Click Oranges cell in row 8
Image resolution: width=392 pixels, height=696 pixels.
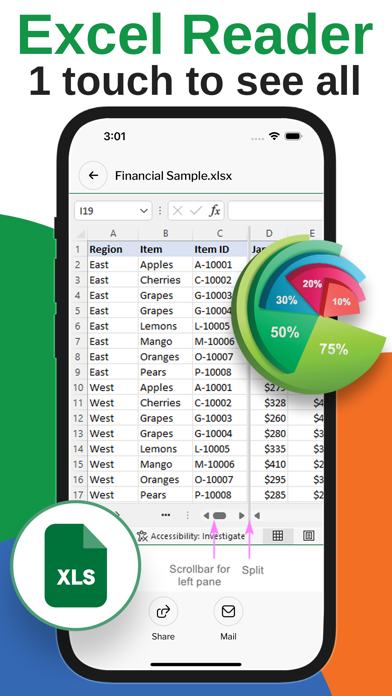tap(166, 357)
